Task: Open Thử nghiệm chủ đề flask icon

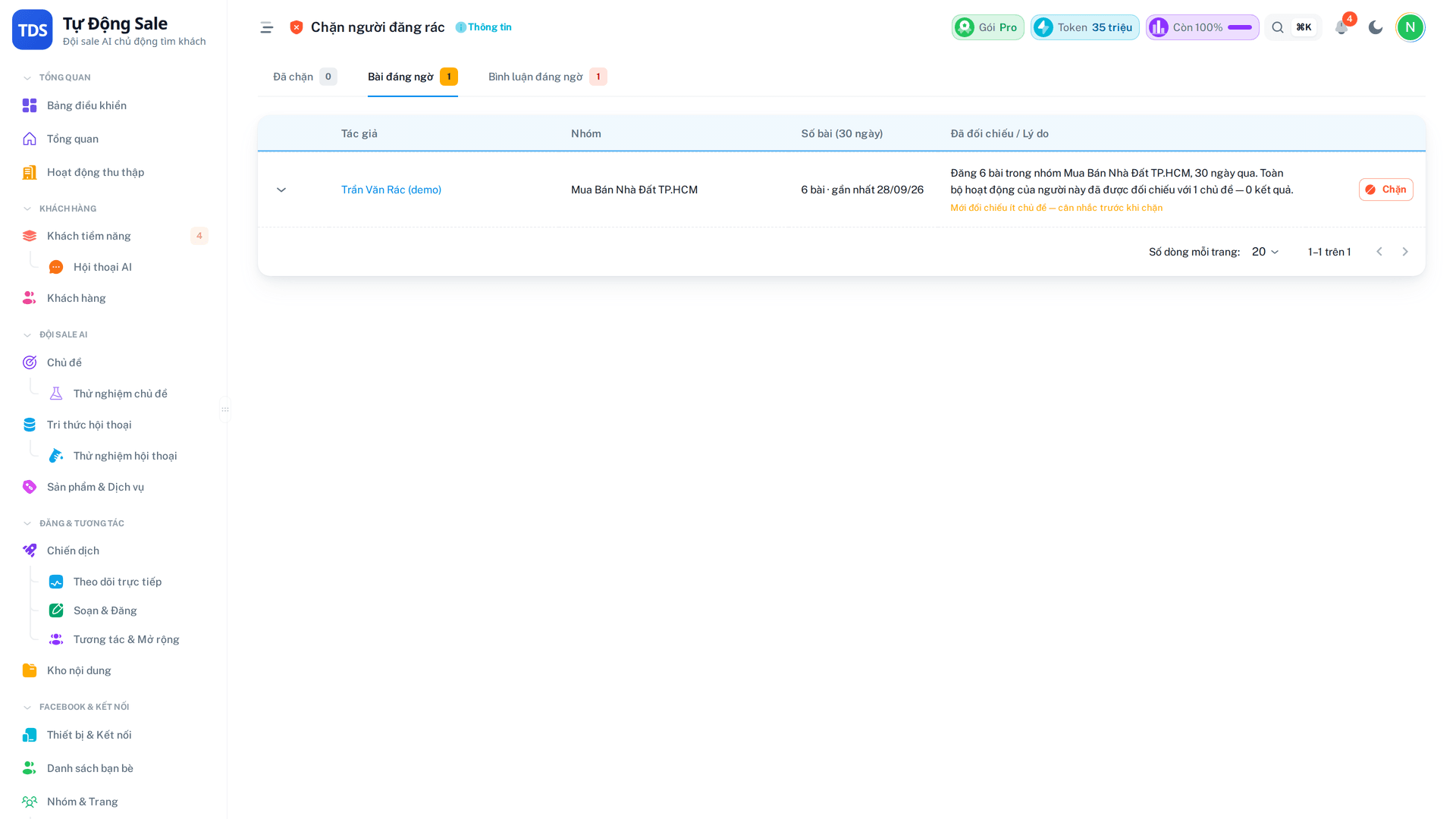Action: pyautogui.click(x=56, y=394)
